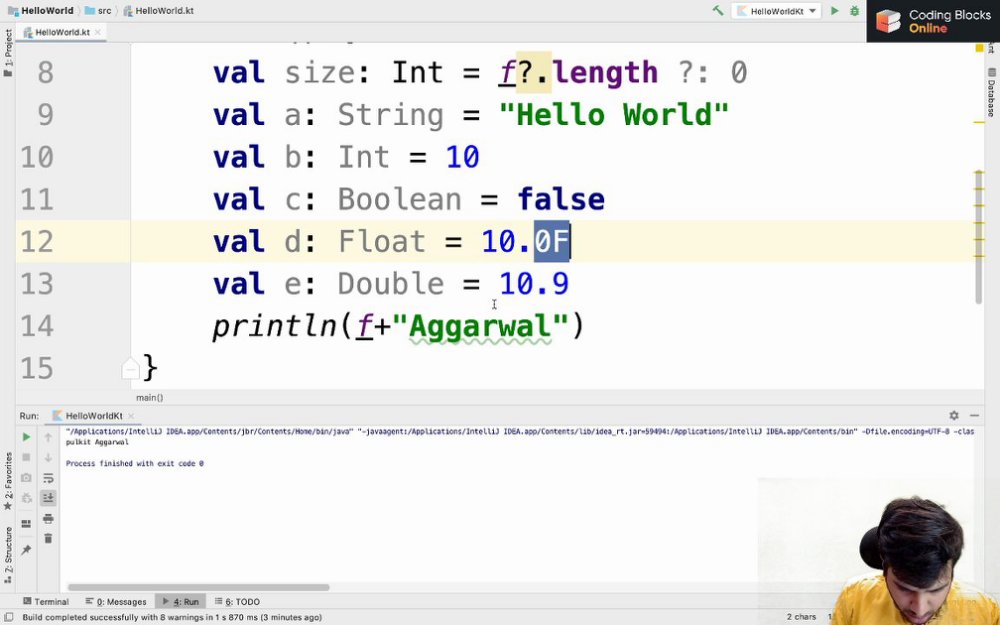
Task: Click the length property on line 8
Action: point(605,73)
